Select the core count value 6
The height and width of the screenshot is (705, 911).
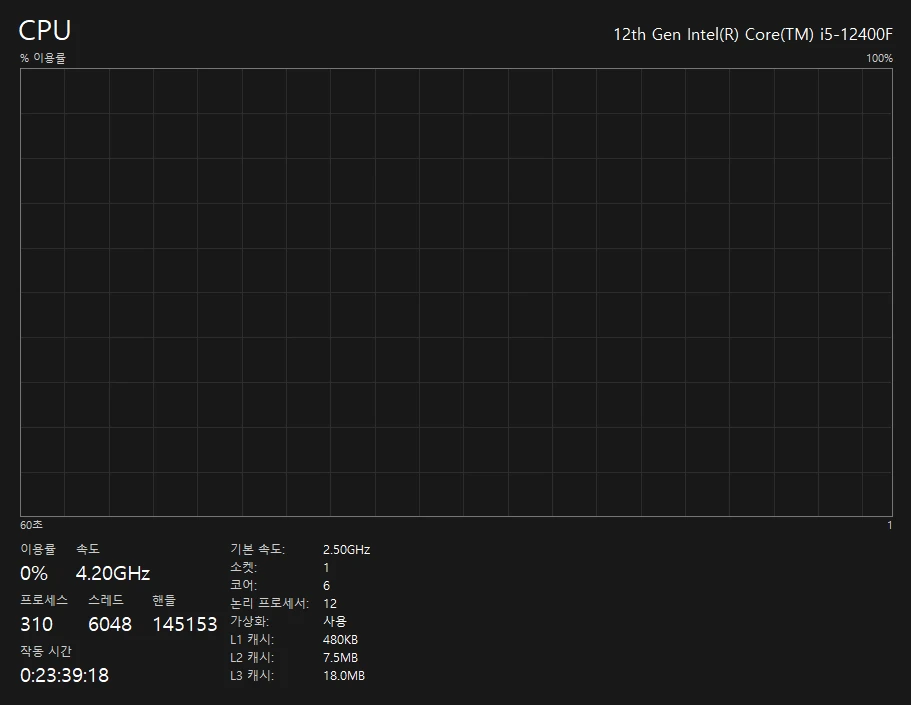pyautogui.click(x=327, y=586)
